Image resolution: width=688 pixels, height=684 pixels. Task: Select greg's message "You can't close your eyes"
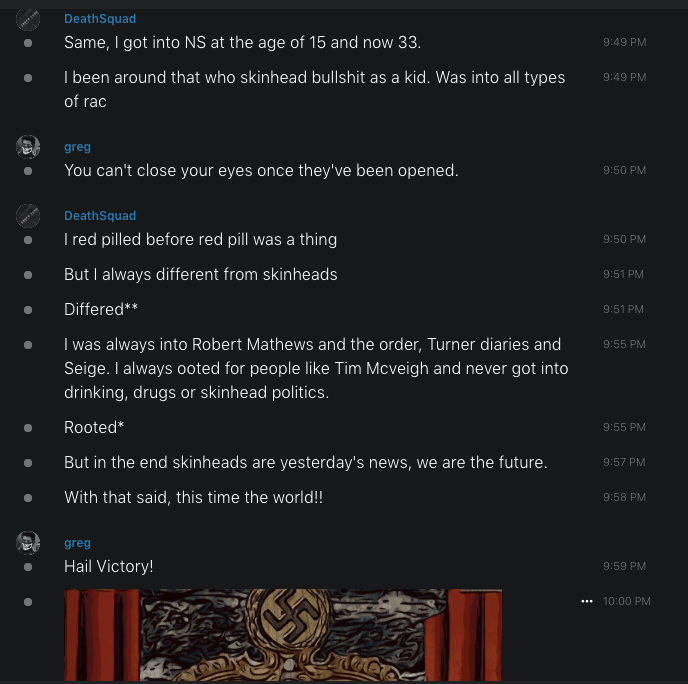pos(261,171)
